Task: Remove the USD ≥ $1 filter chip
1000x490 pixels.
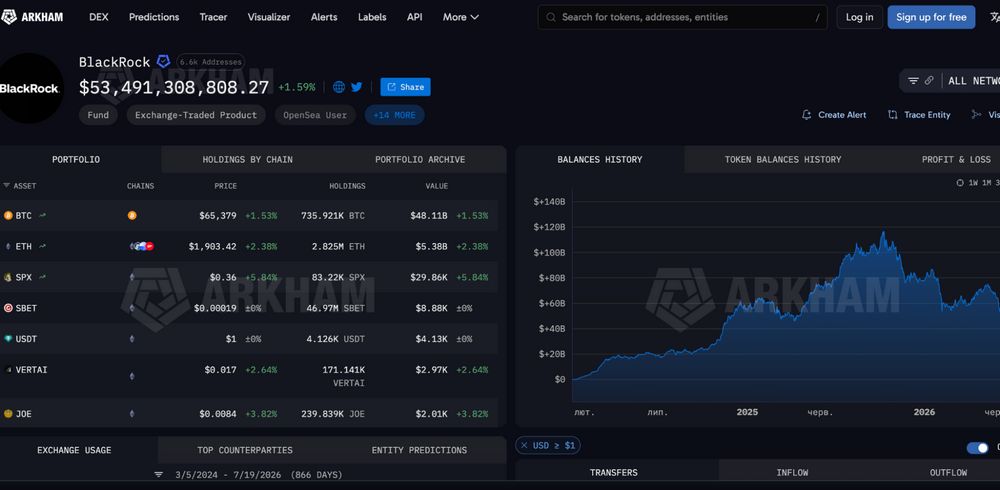Action: click(524, 445)
